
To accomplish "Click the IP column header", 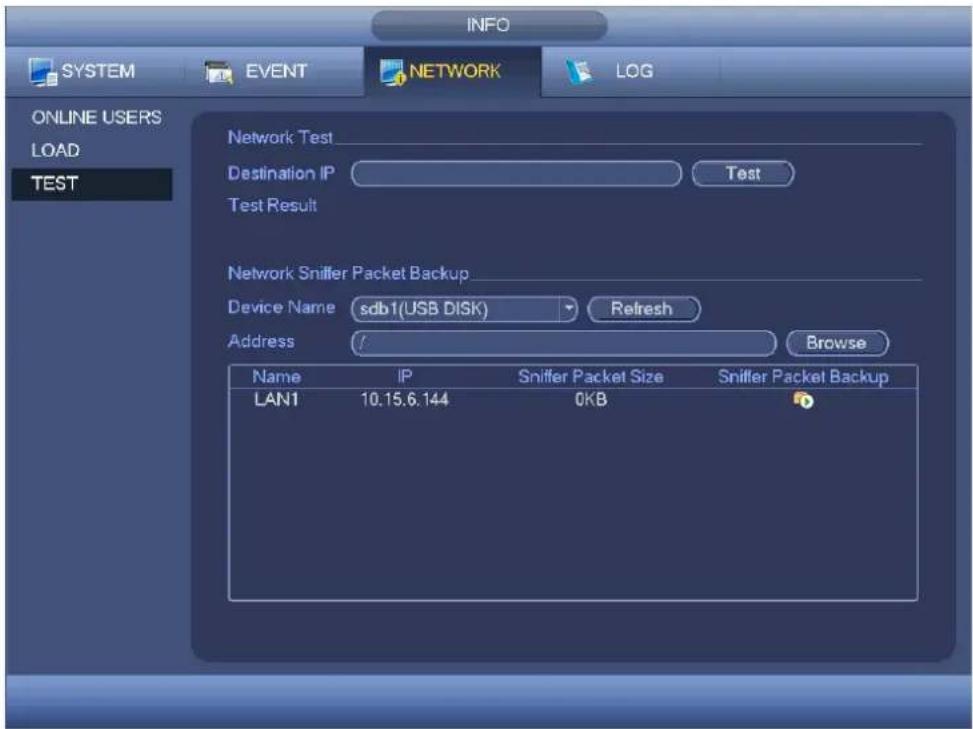I will pos(405,377).
